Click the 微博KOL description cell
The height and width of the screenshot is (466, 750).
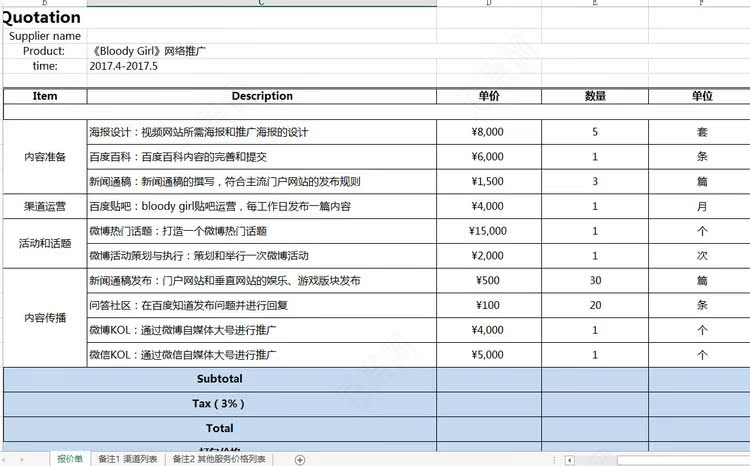click(x=262, y=330)
